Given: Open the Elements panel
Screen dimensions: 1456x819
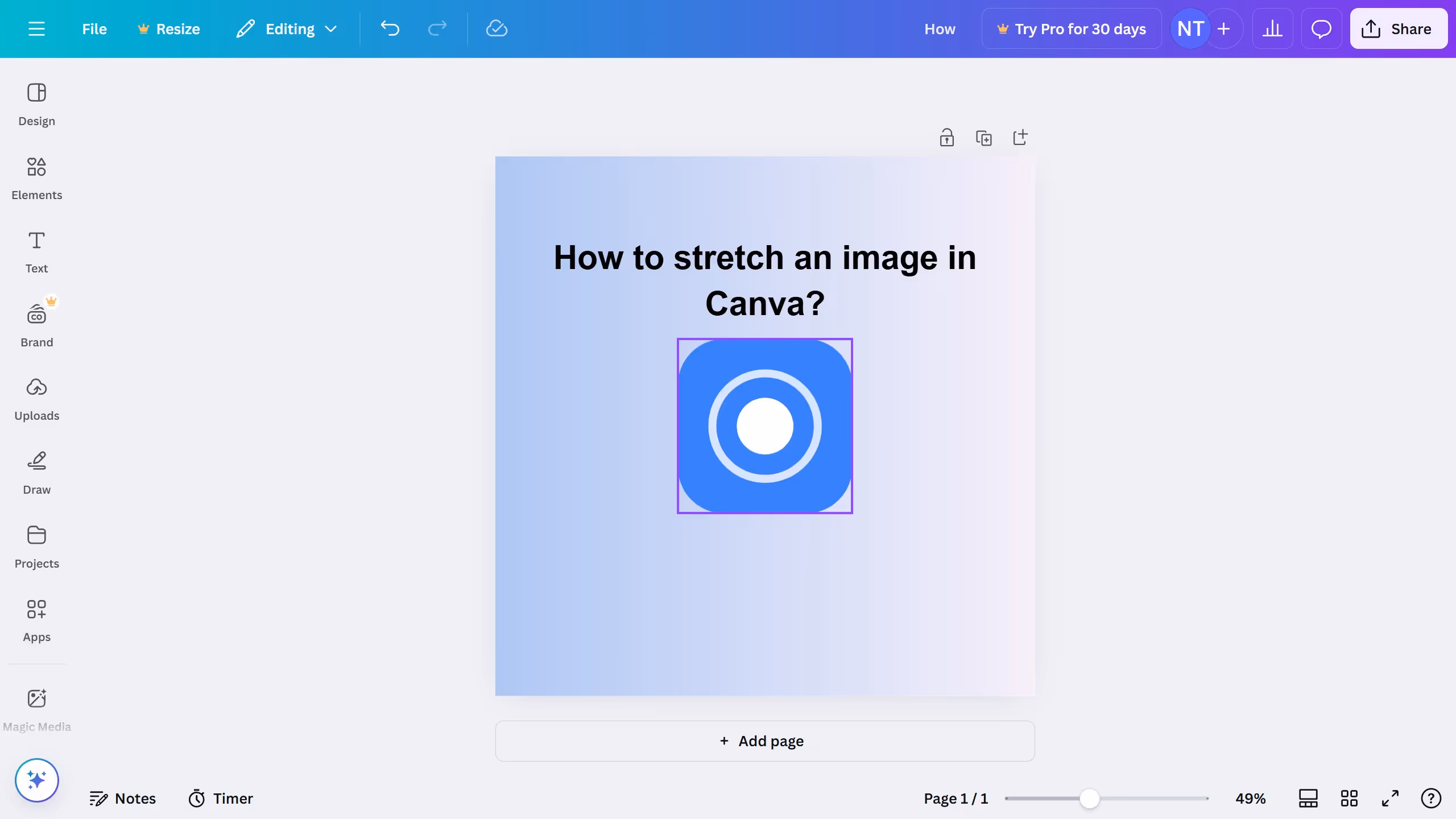Looking at the screenshot, I should click(x=36, y=177).
